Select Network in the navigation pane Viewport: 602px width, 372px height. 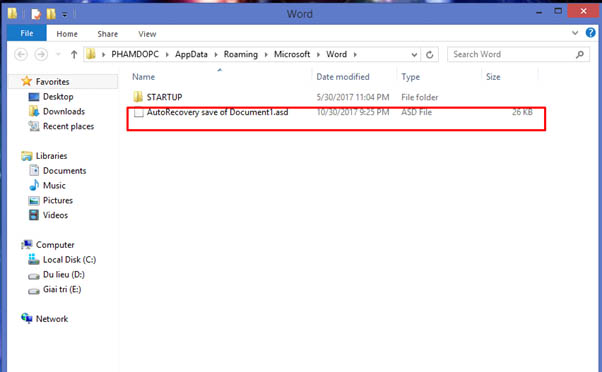pos(52,319)
